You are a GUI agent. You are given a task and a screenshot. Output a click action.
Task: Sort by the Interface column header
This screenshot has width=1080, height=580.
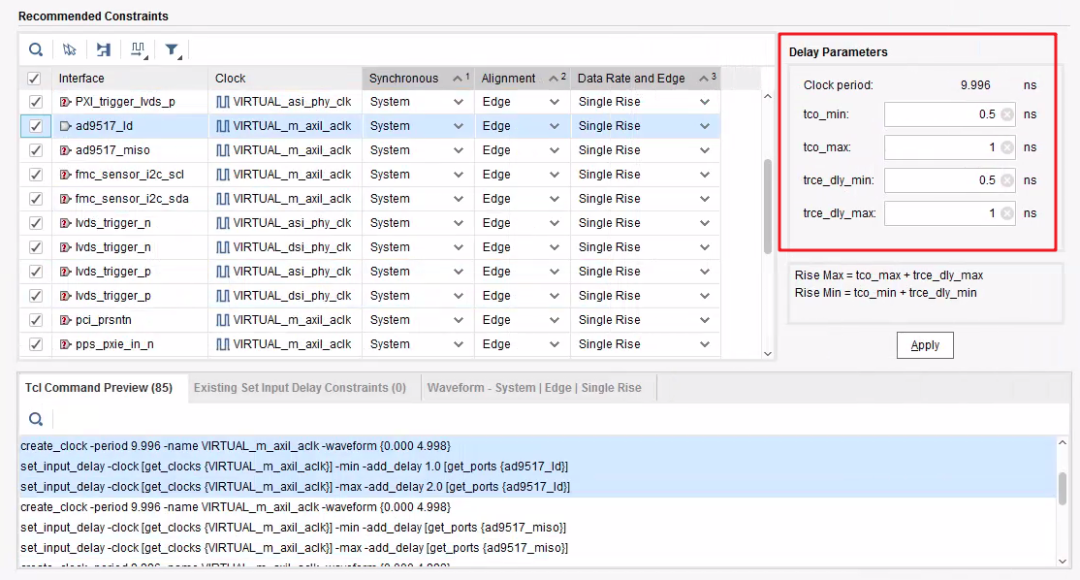tap(130, 78)
